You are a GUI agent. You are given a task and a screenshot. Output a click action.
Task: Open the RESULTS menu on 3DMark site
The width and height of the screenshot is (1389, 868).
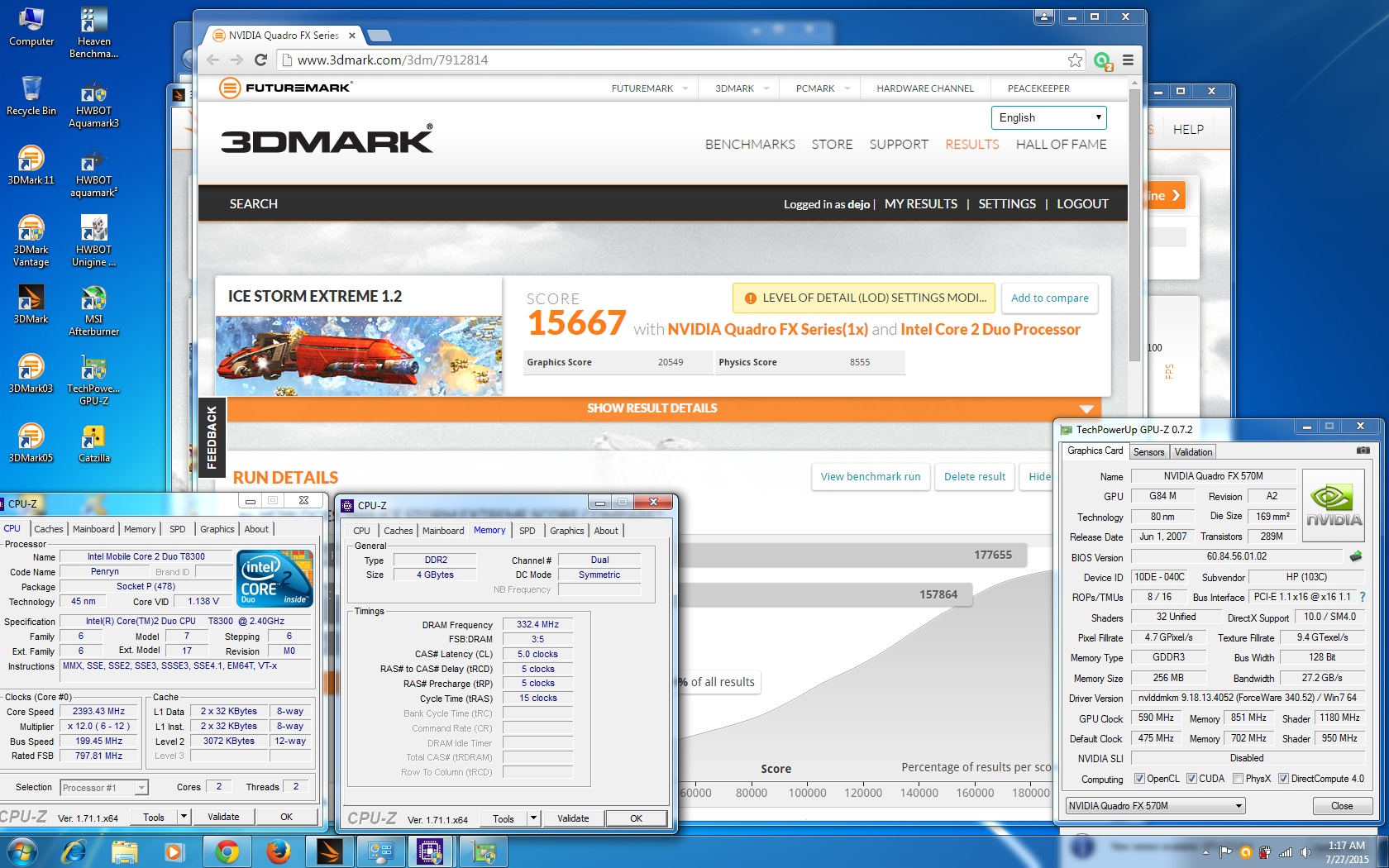971,144
